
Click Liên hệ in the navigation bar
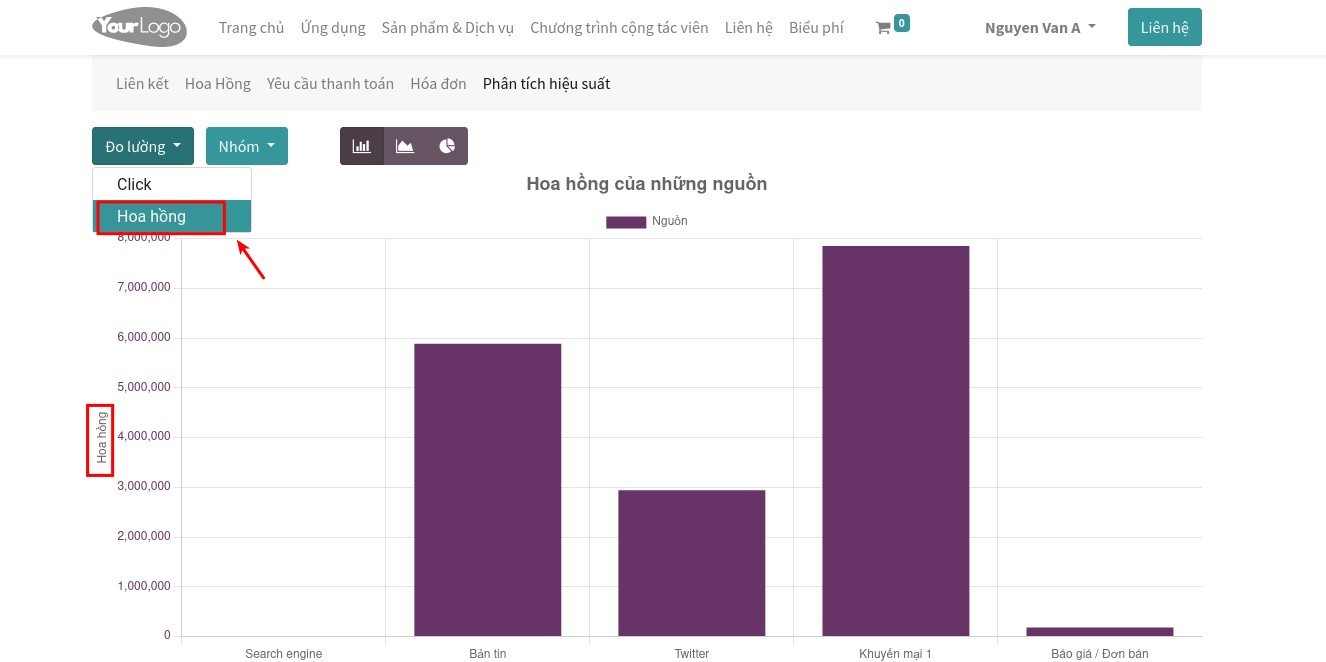pyautogui.click(x=749, y=28)
